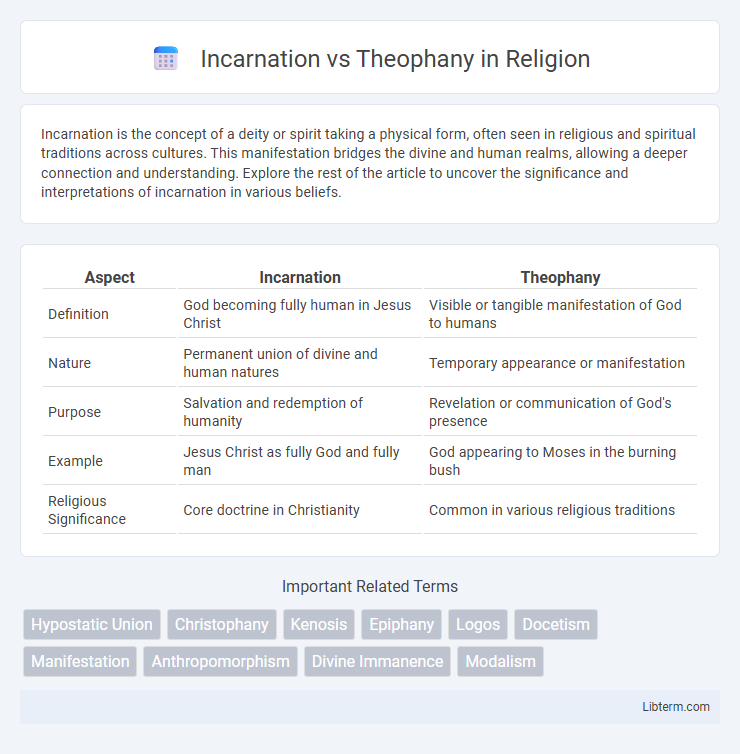The image size is (740, 754).
Task: Click the 'Incarnation vs Theophany in Religion' title
Action: [x=395, y=59]
